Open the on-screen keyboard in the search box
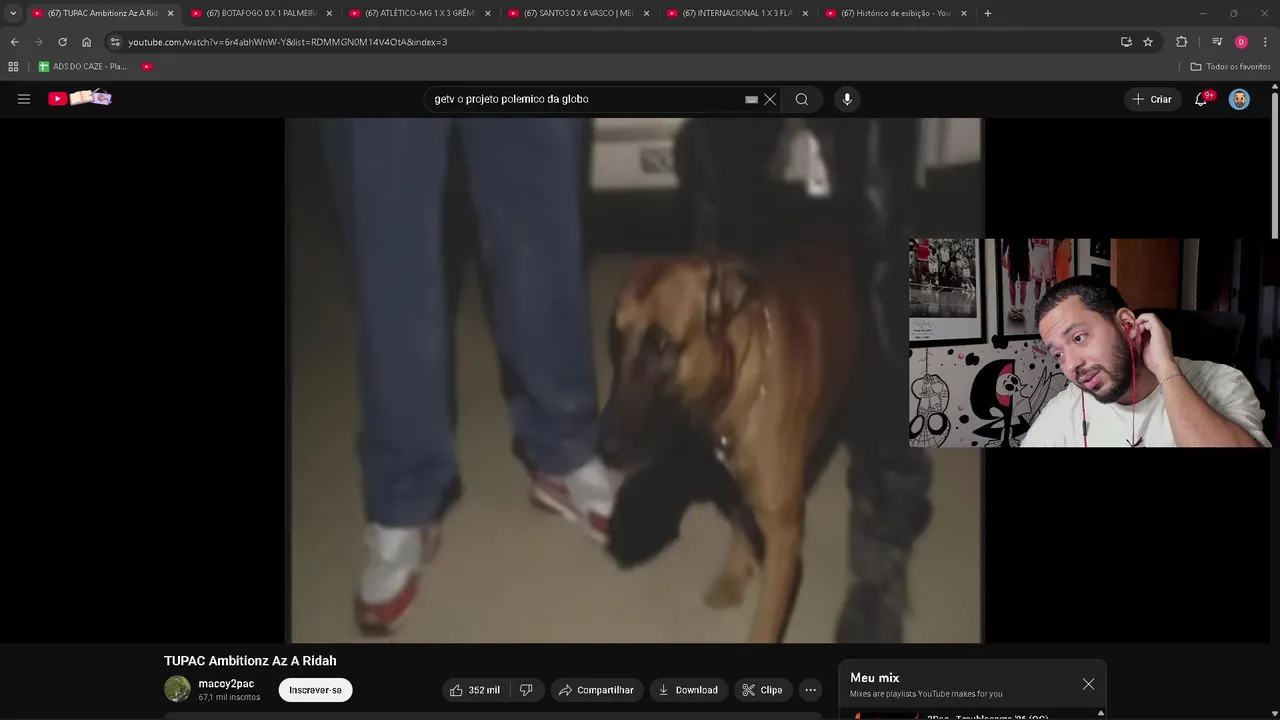The height and width of the screenshot is (720, 1280). click(x=751, y=100)
